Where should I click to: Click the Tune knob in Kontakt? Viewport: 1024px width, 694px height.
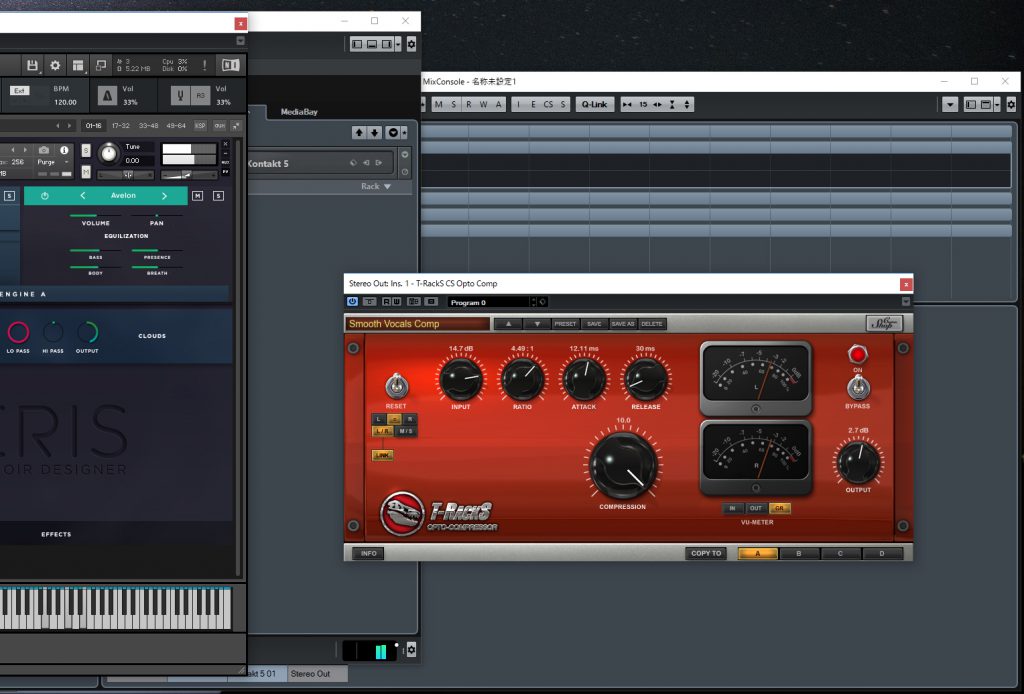[109, 154]
